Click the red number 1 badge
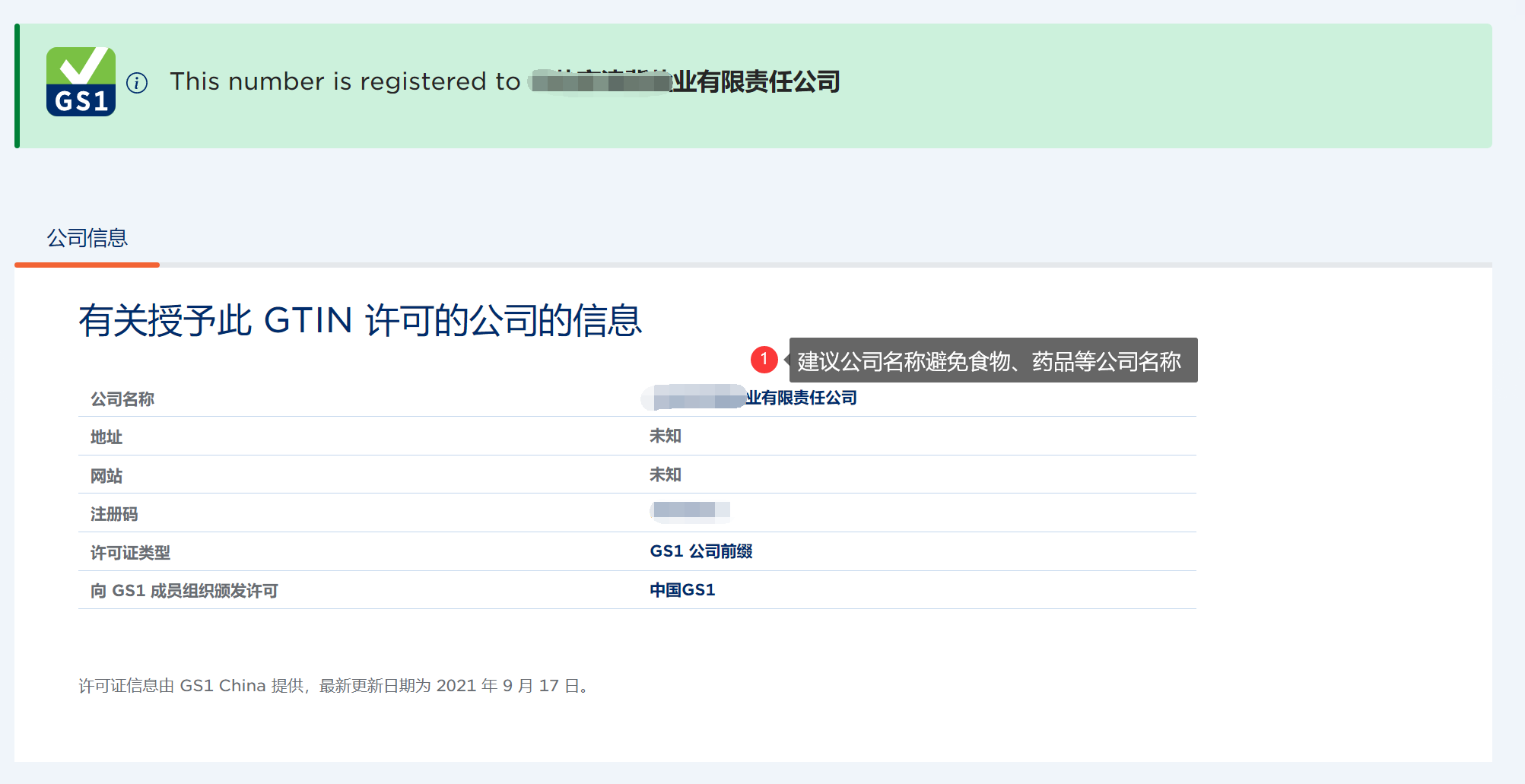1525x784 pixels. pyautogui.click(x=764, y=360)
